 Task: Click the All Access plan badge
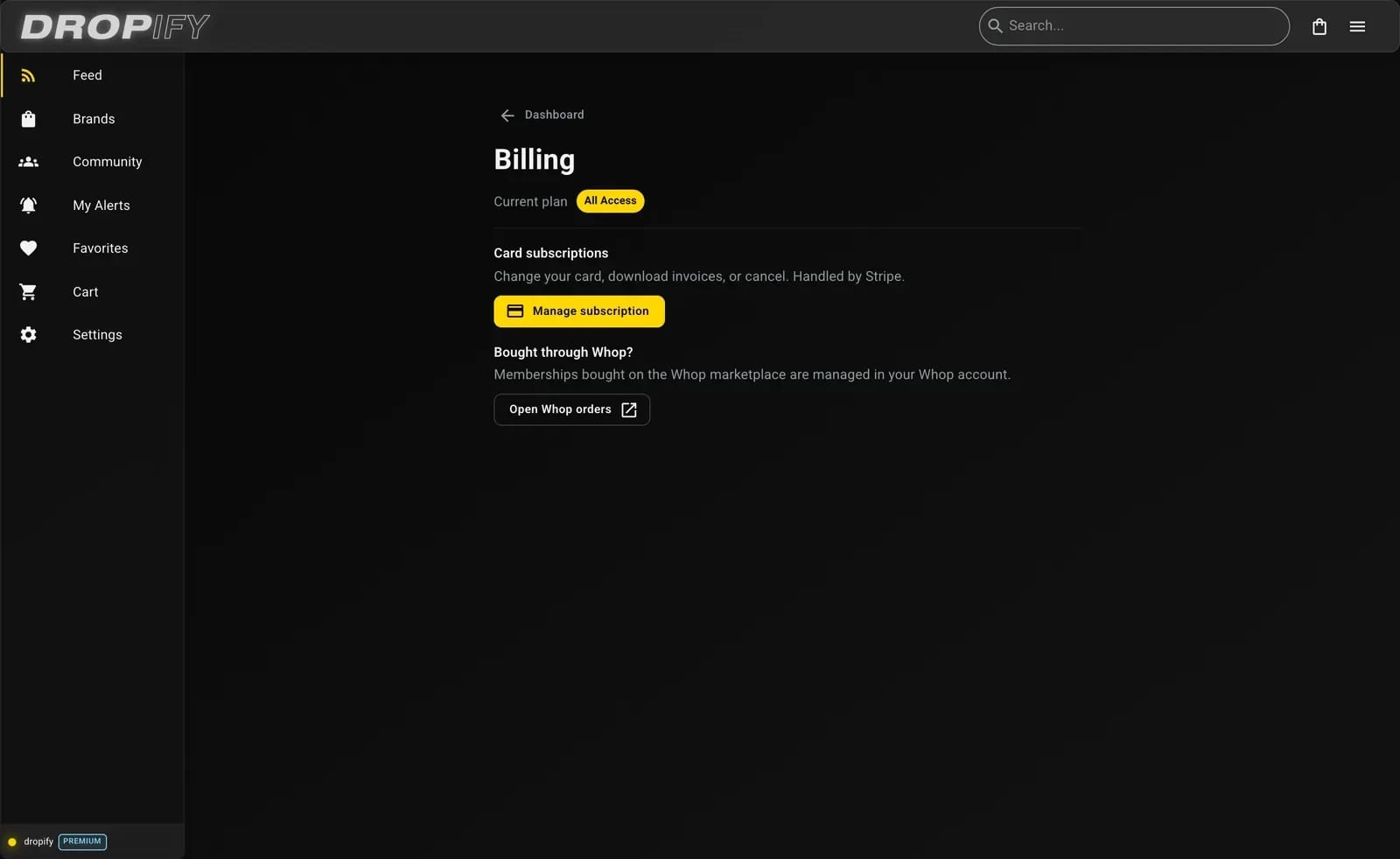[610, 201]
